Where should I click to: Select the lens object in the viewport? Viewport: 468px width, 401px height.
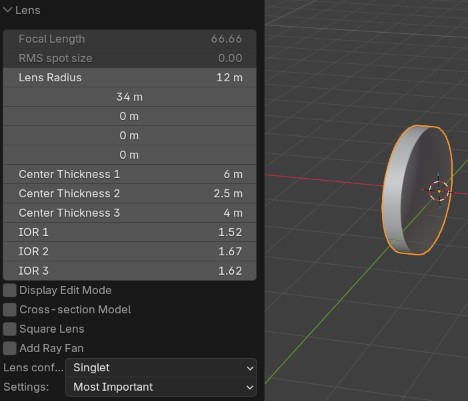coord(417,190)
